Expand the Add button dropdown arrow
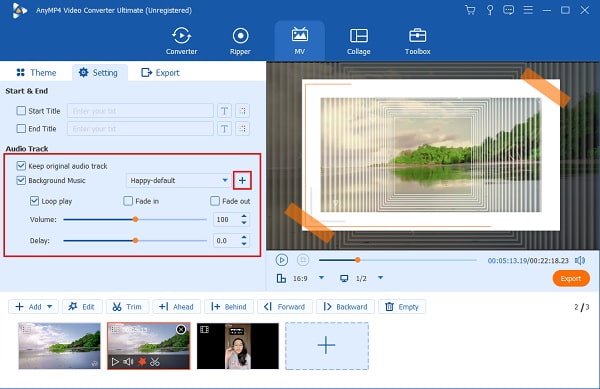This screenshot has width=600, height=389. (x=50, y=307)
